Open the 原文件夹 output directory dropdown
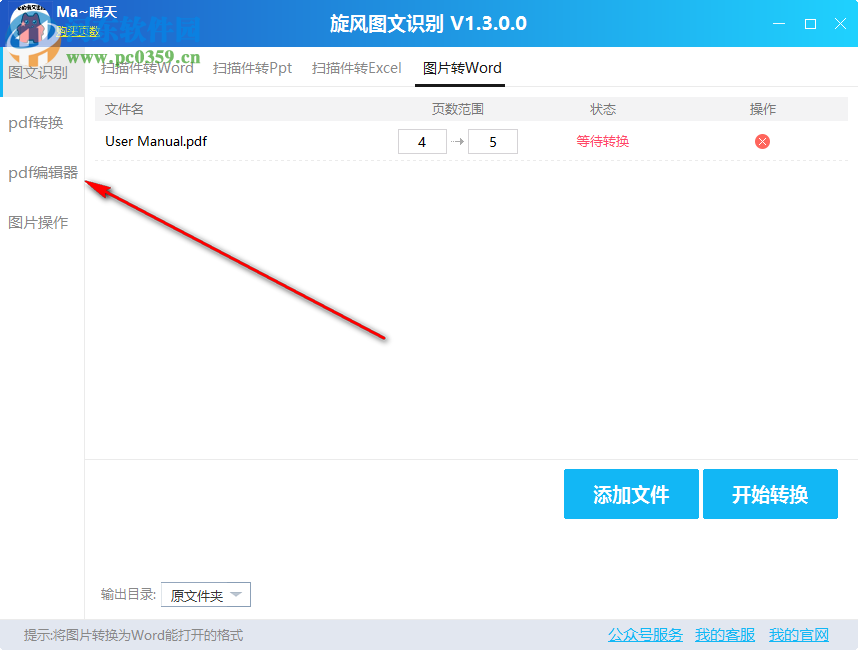The height and width of the screenshot is (650, 858). point(205,594)
